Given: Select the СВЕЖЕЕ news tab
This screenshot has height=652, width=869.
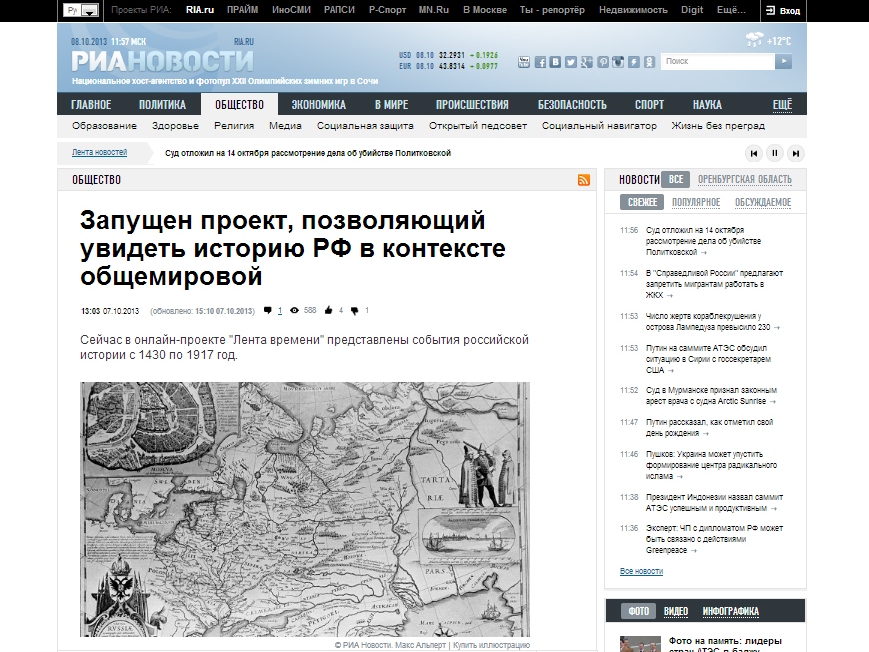Looking at the screenshot, I should pos(642,202).
